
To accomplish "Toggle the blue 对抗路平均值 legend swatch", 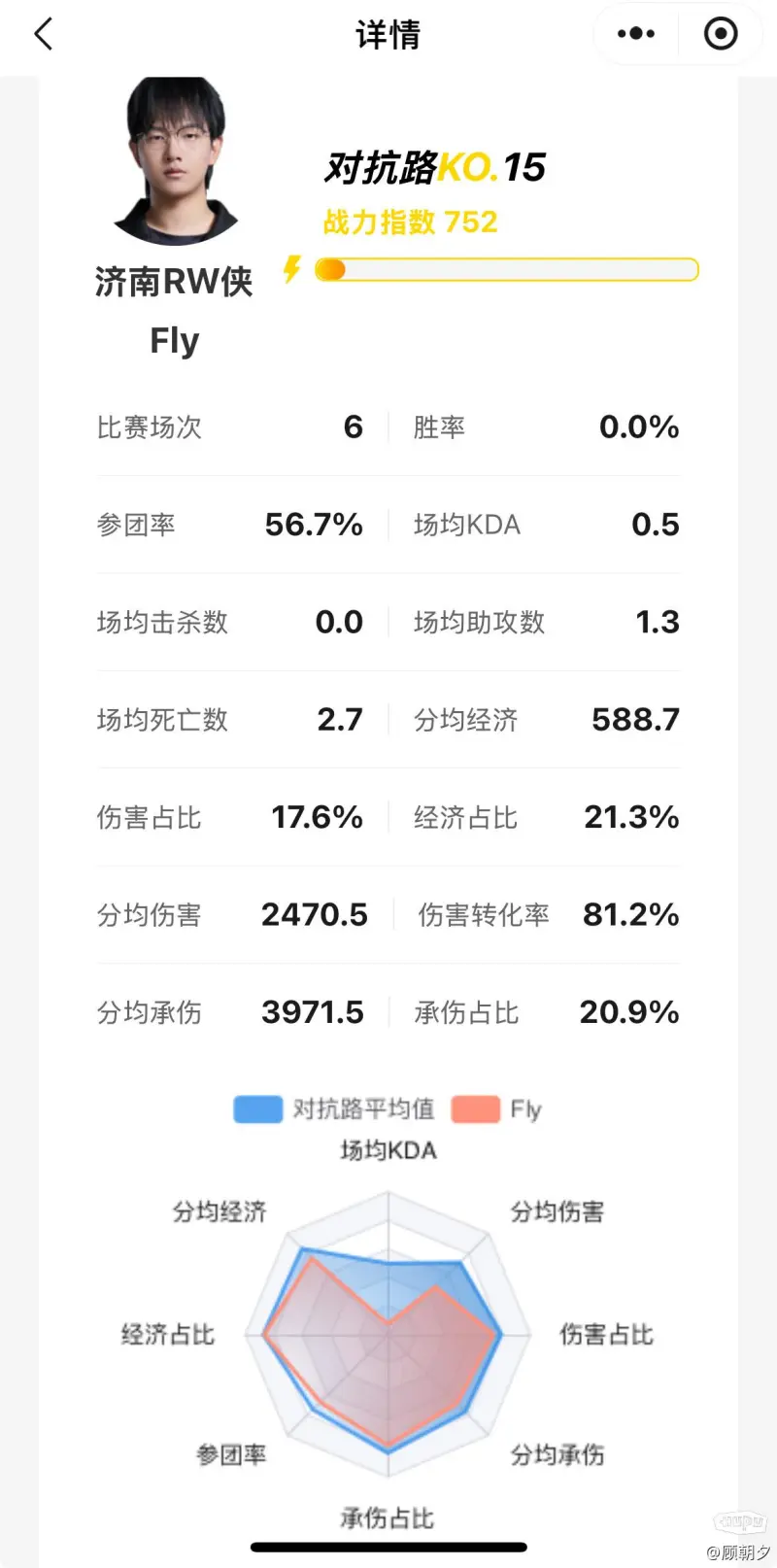I will point(257,1108).
